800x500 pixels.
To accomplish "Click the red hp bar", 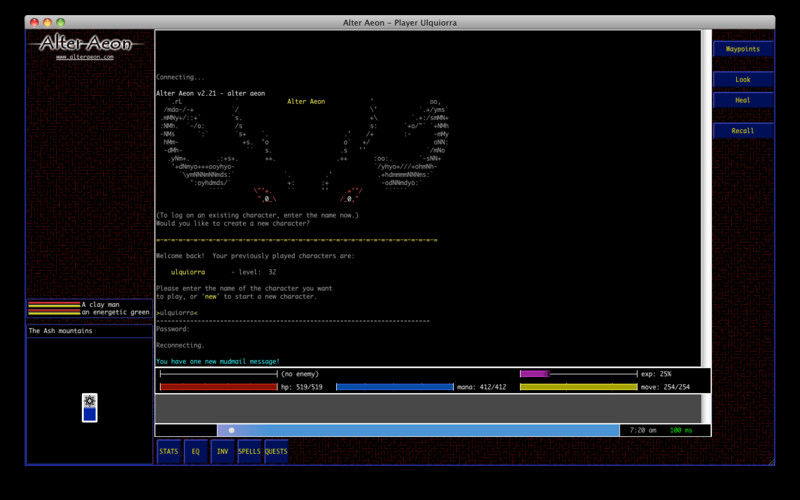I will [x=218, y=387].
